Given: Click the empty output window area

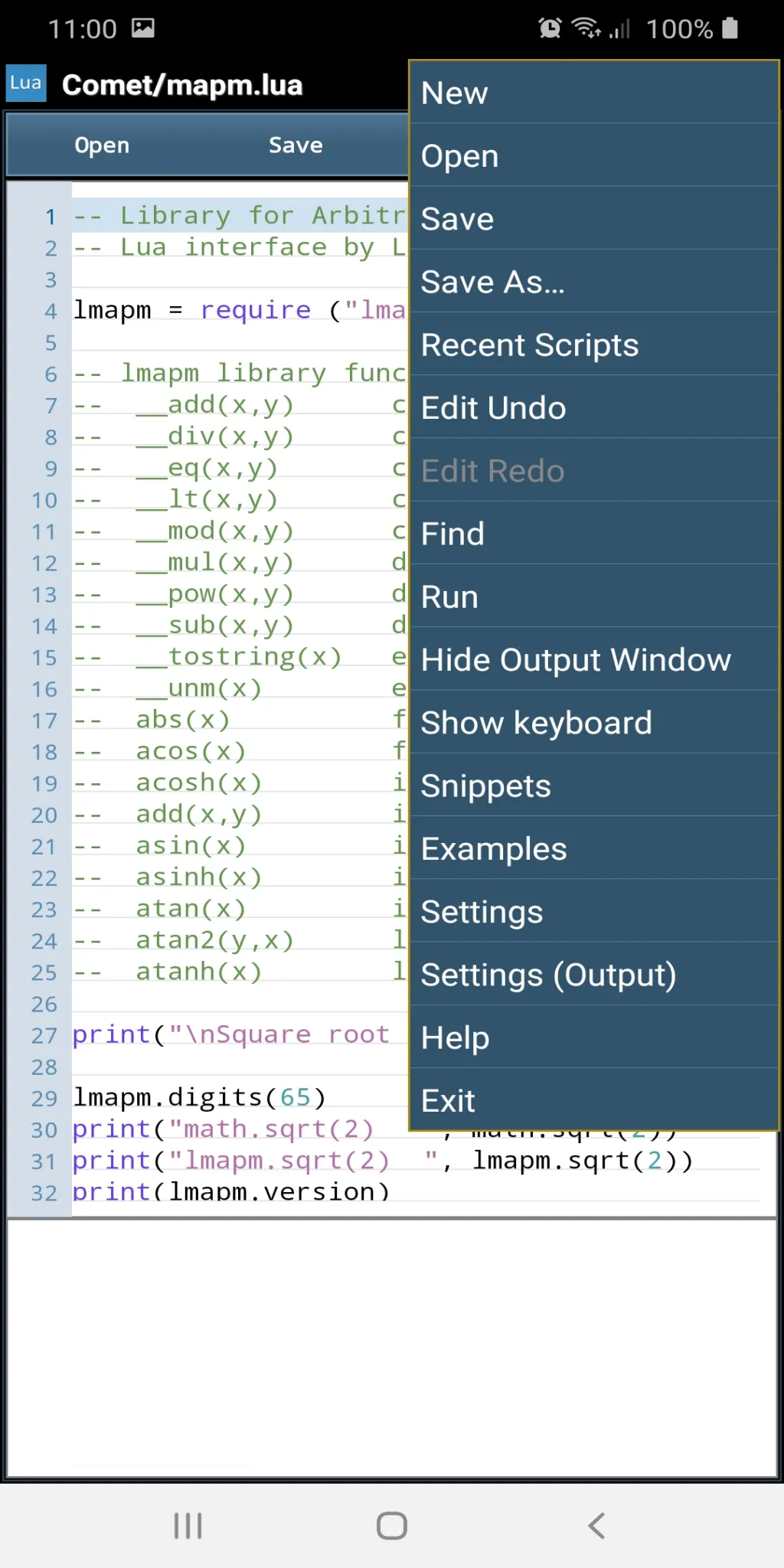Looking at the screenshot, I should coord(392,1347).
